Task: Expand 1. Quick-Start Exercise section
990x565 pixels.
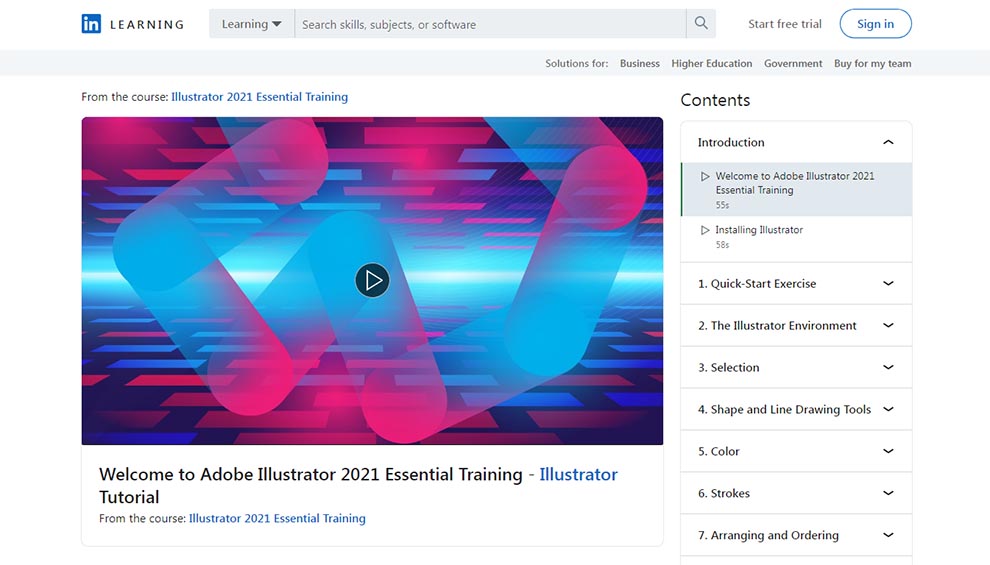Action: click(796, 284)
